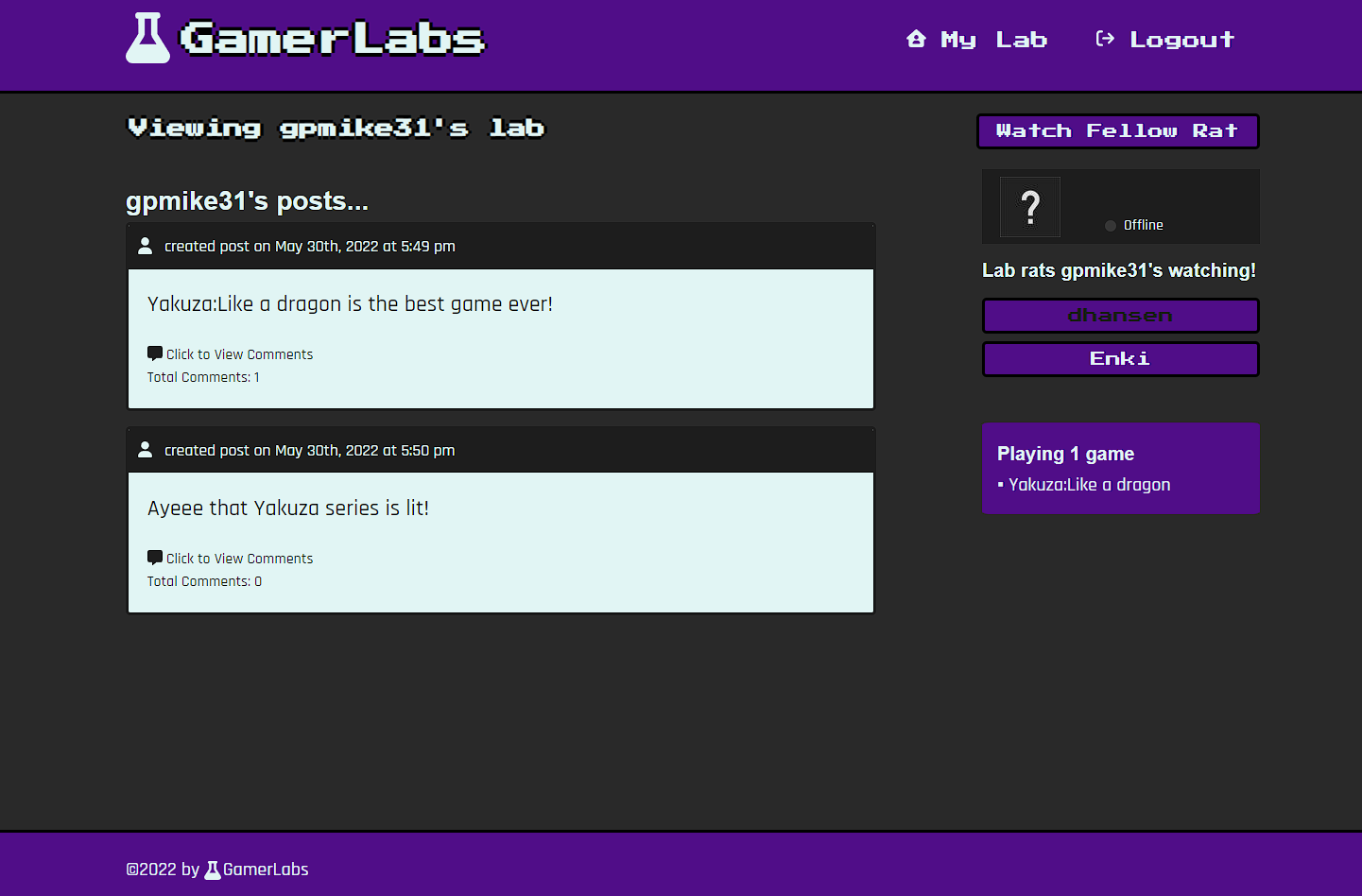
Task: Open the comment bubble icon on the Yakuza post
Action: (154, 353)
